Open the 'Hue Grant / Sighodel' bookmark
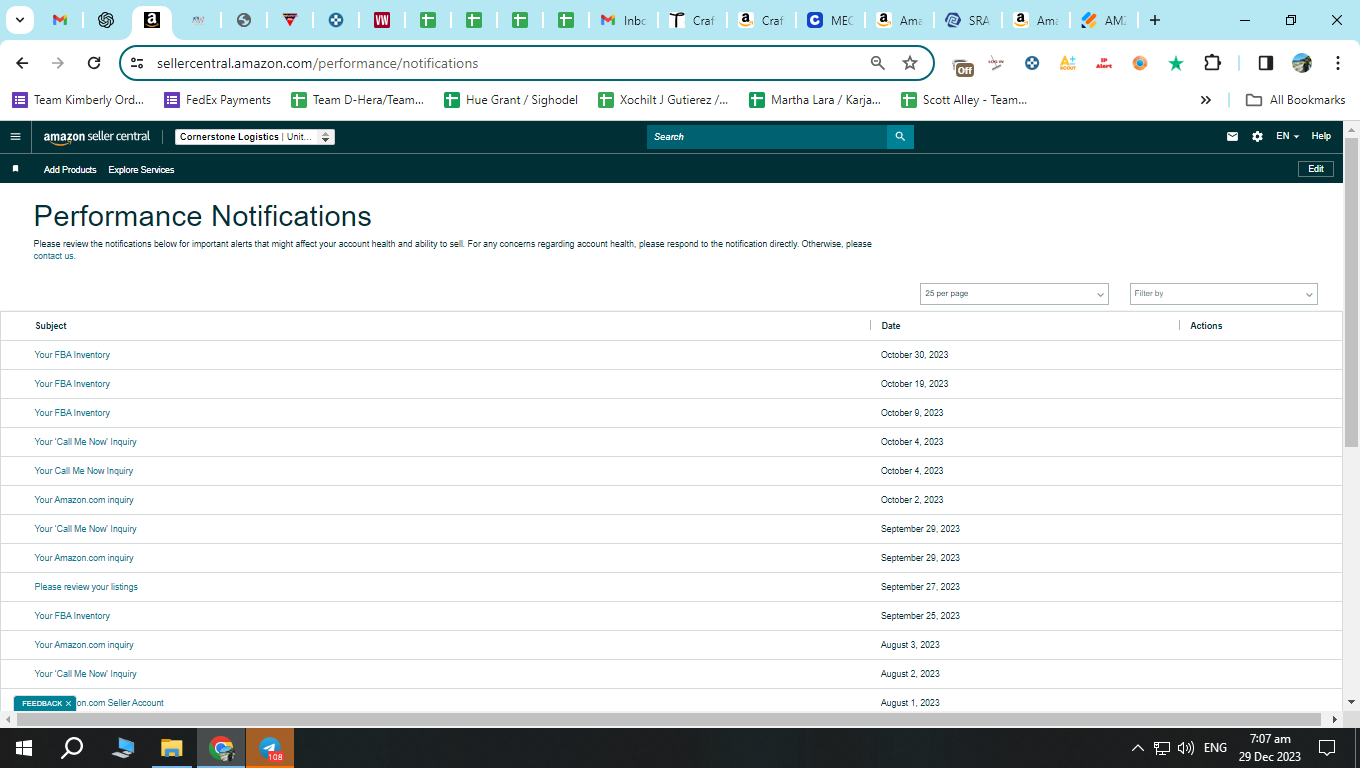This screenshot has height=768, width=1360. coord(511,100)
